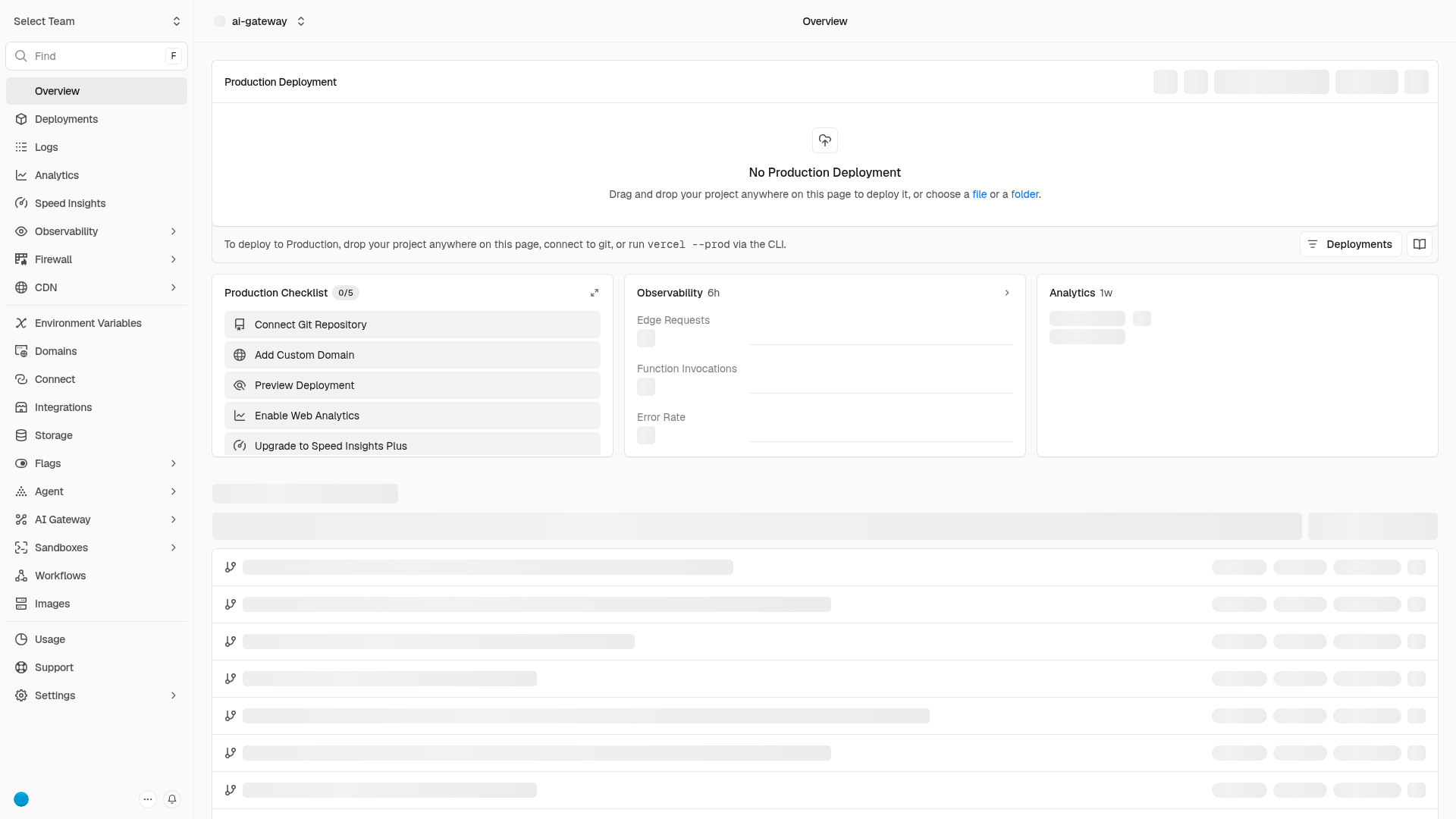Viewport: 1456px width, 819px height.
Task: Open the Select Team switcher
Action: (97, 21)
